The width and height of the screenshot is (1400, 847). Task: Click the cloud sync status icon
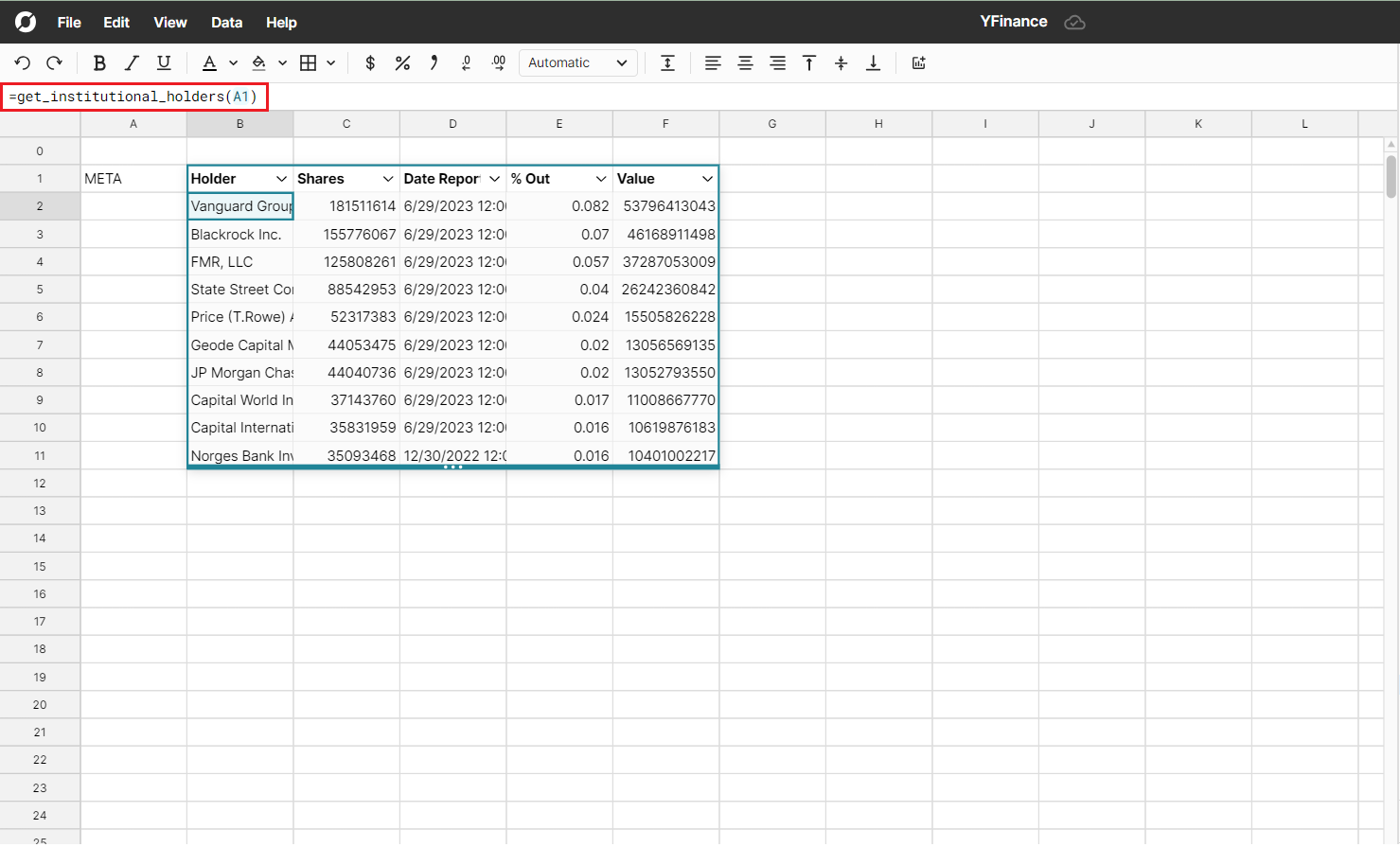(1074, 22)
